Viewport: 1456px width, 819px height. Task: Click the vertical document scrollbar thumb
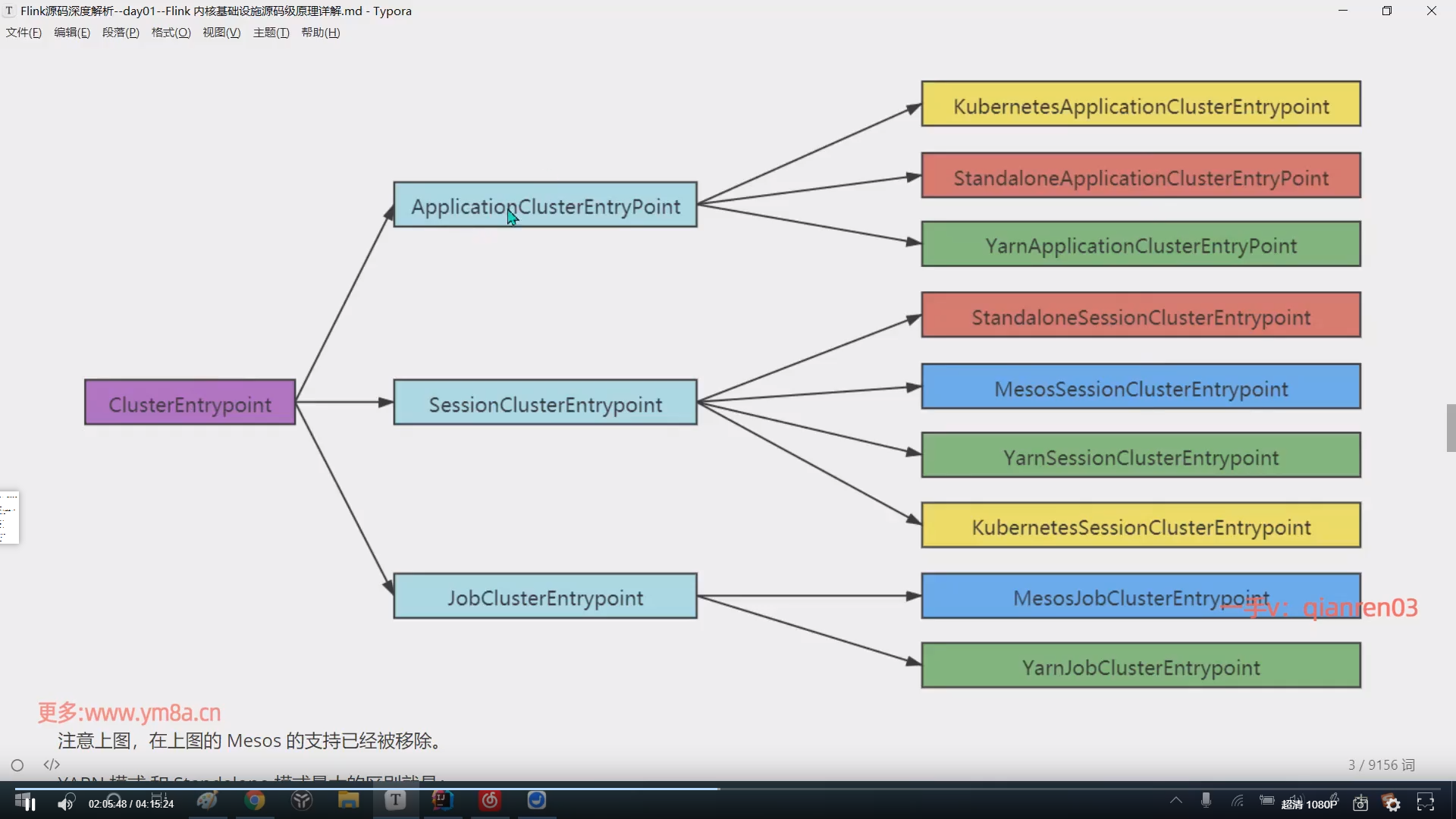click(1451, 428)
